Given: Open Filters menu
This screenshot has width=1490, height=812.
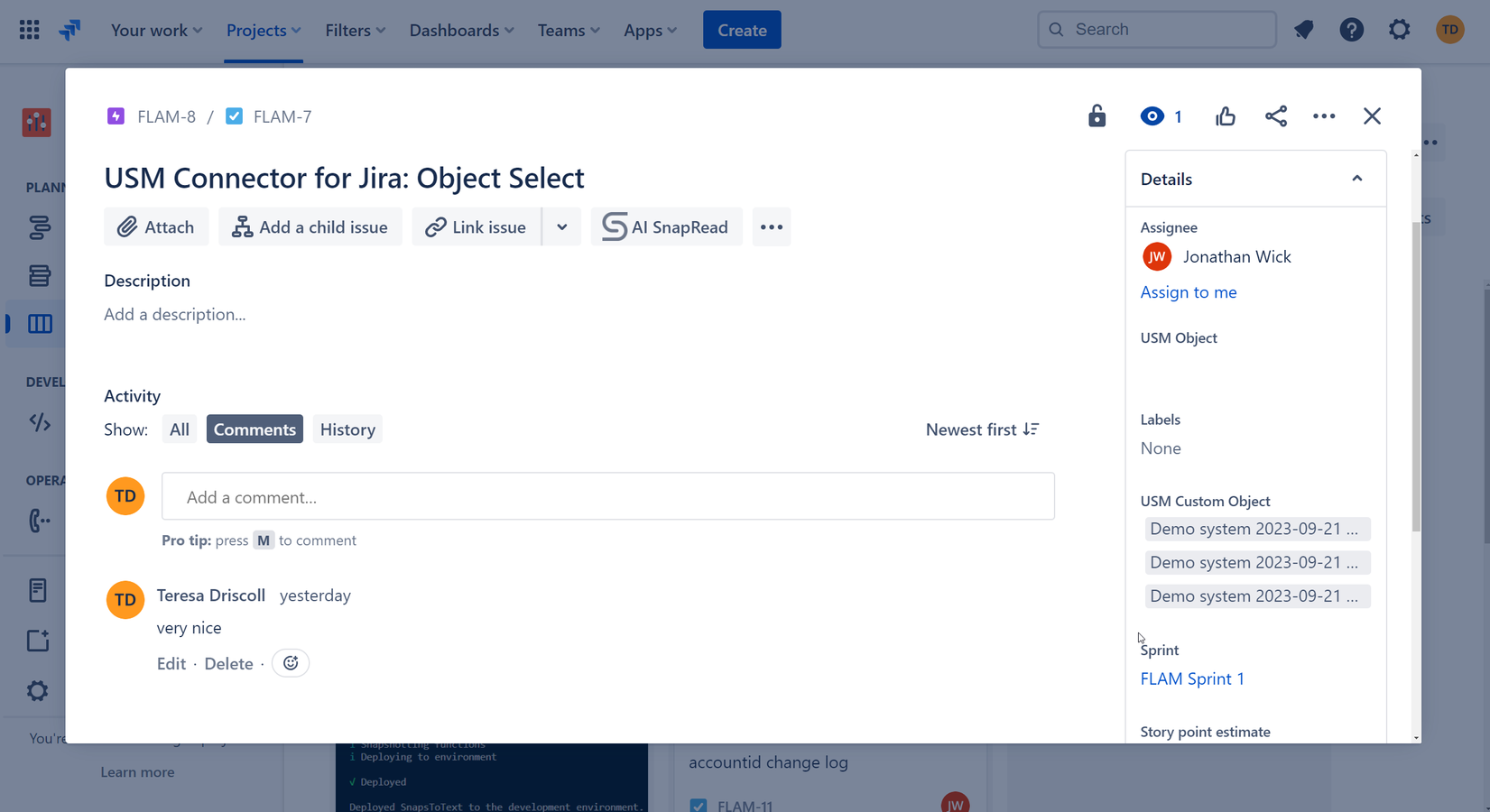Looking at the screenshot, I should point(356,30).
